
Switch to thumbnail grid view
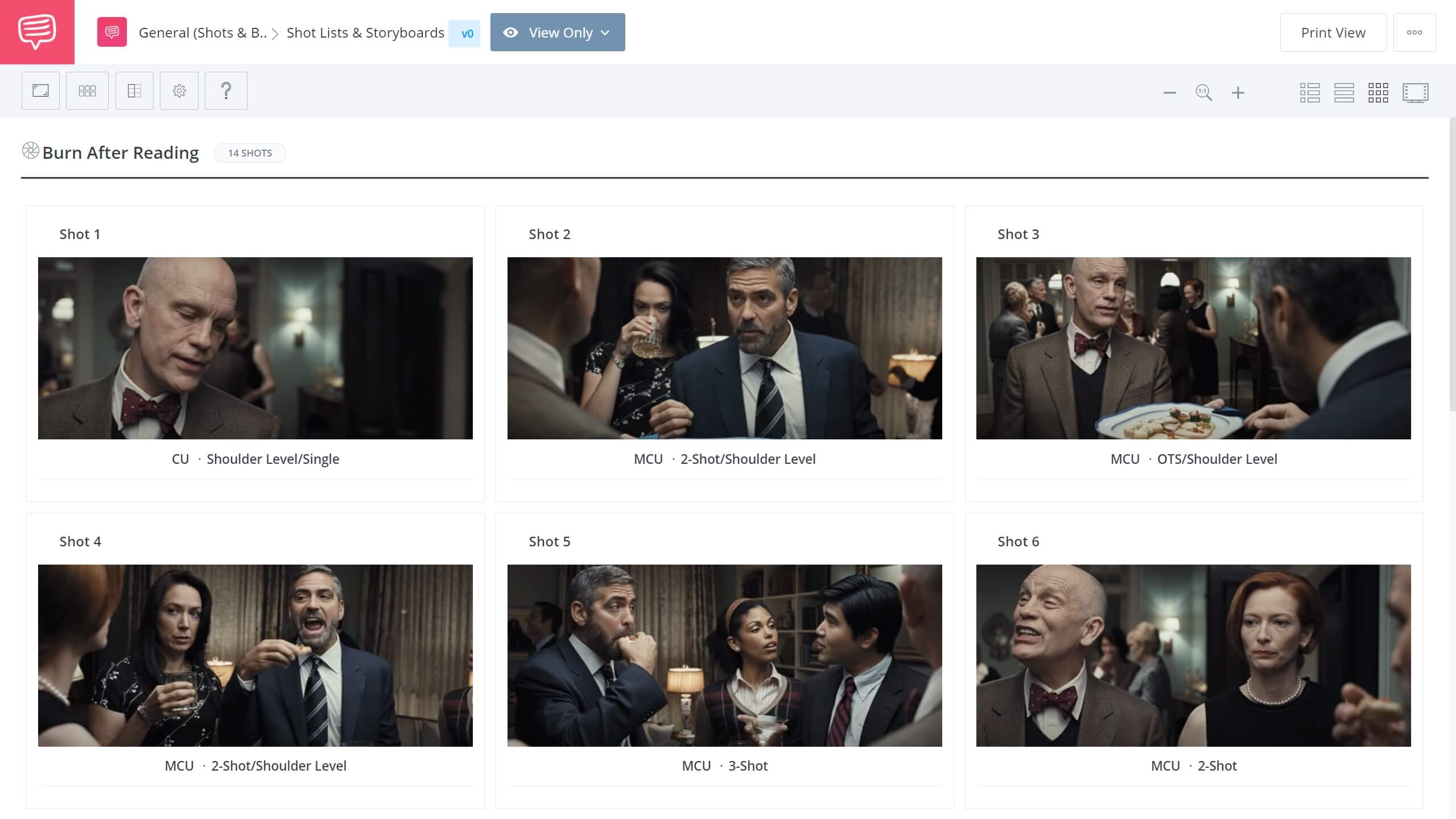pyautogui.click(x=1378, y=93)
